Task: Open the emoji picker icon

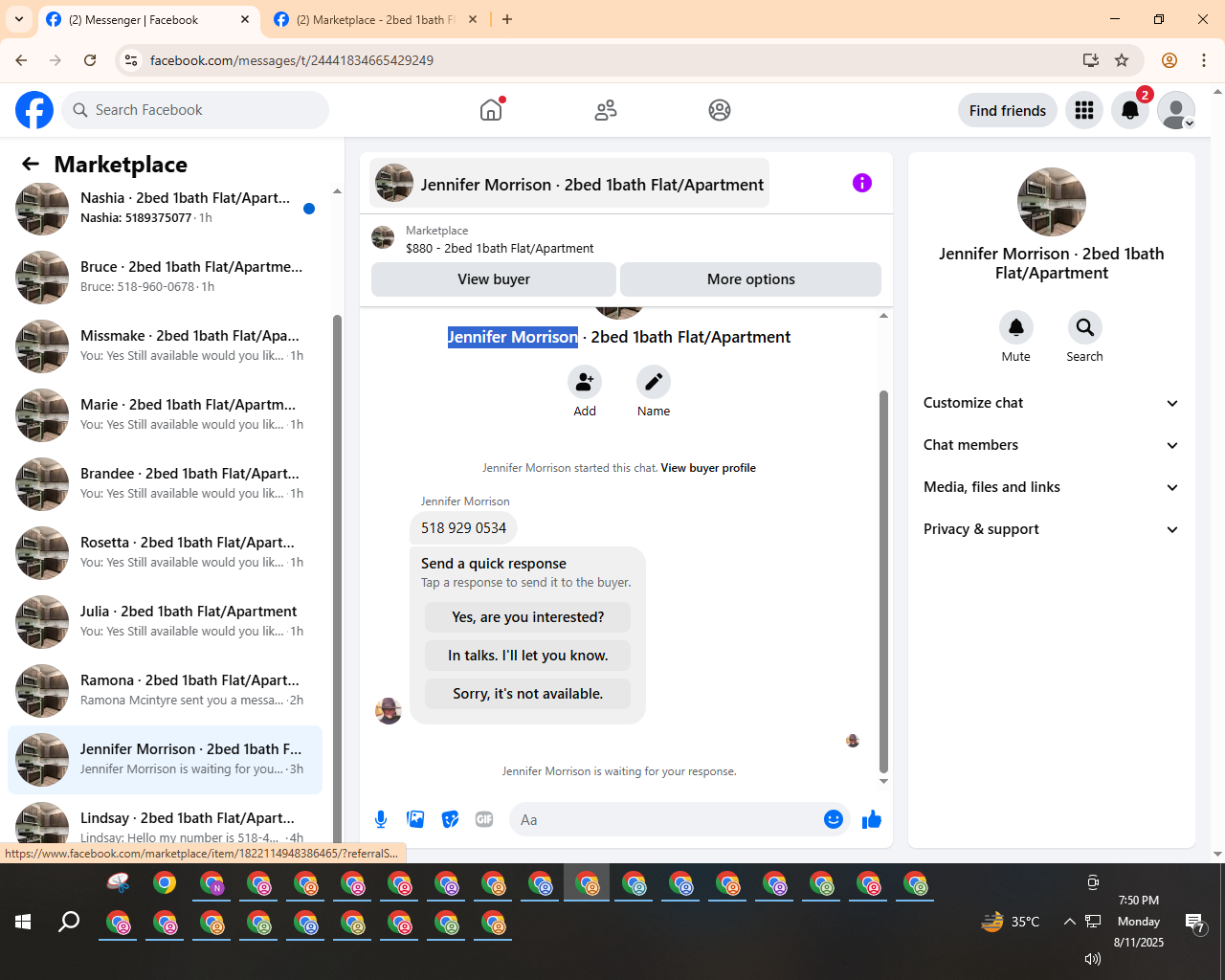Action: (x=834, y=819)
